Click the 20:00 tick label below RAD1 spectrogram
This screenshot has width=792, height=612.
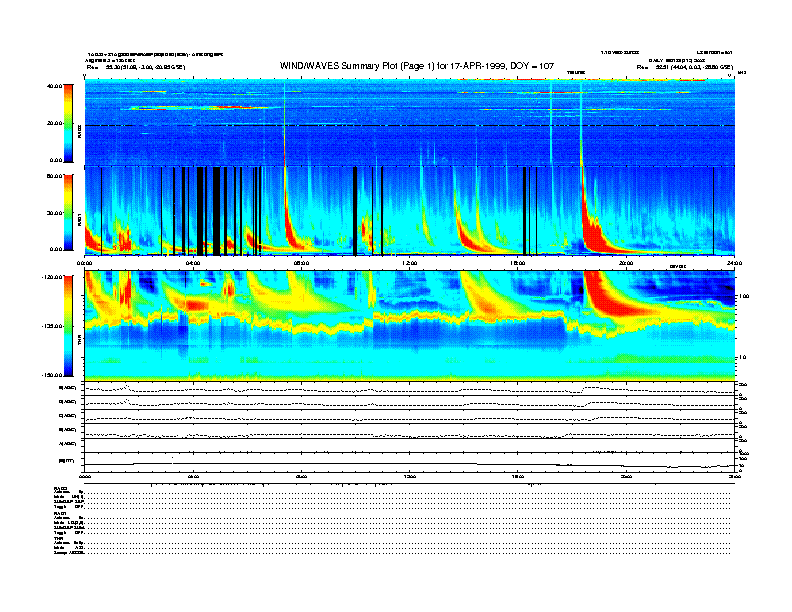pos(626,263)
